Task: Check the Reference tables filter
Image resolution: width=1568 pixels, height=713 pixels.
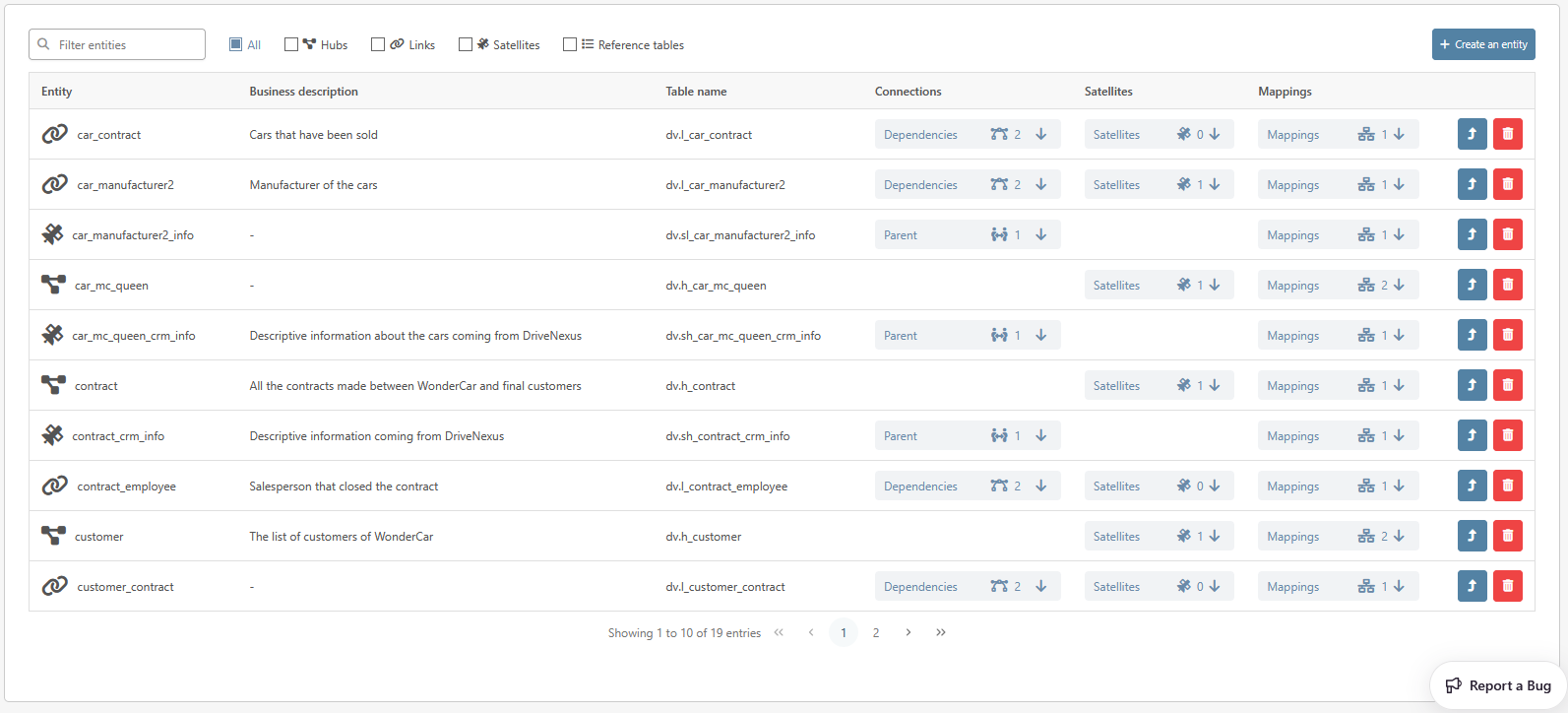Action: coord(570,44)
